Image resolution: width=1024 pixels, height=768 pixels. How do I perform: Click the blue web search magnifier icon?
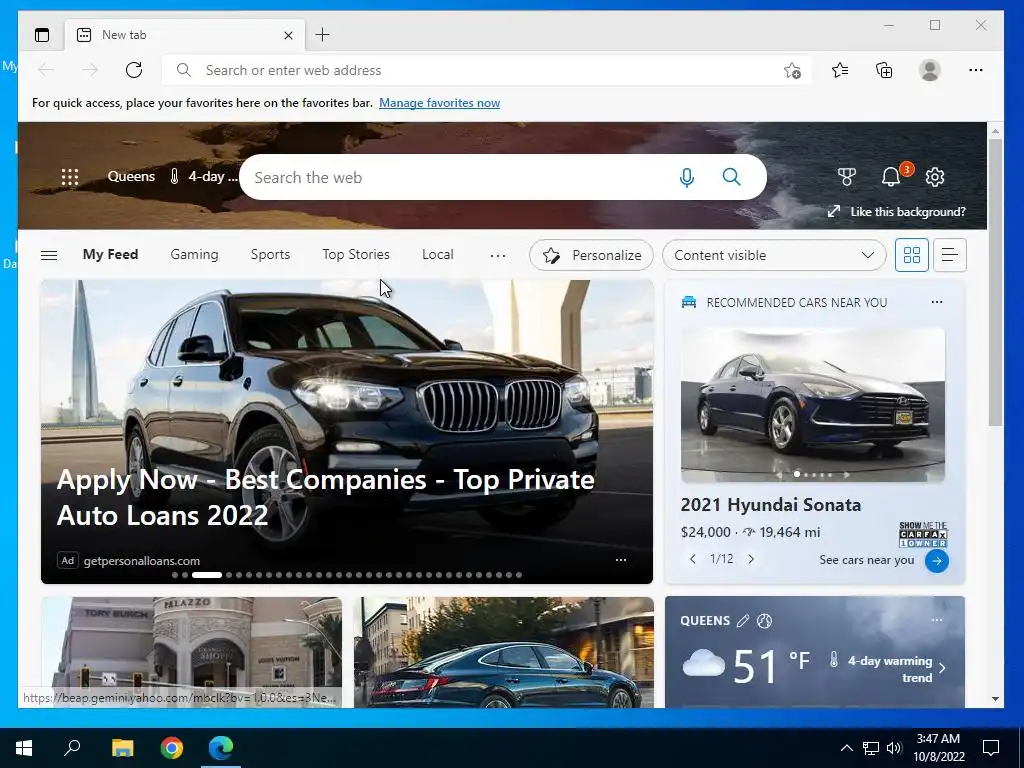(x=731, y=177)
